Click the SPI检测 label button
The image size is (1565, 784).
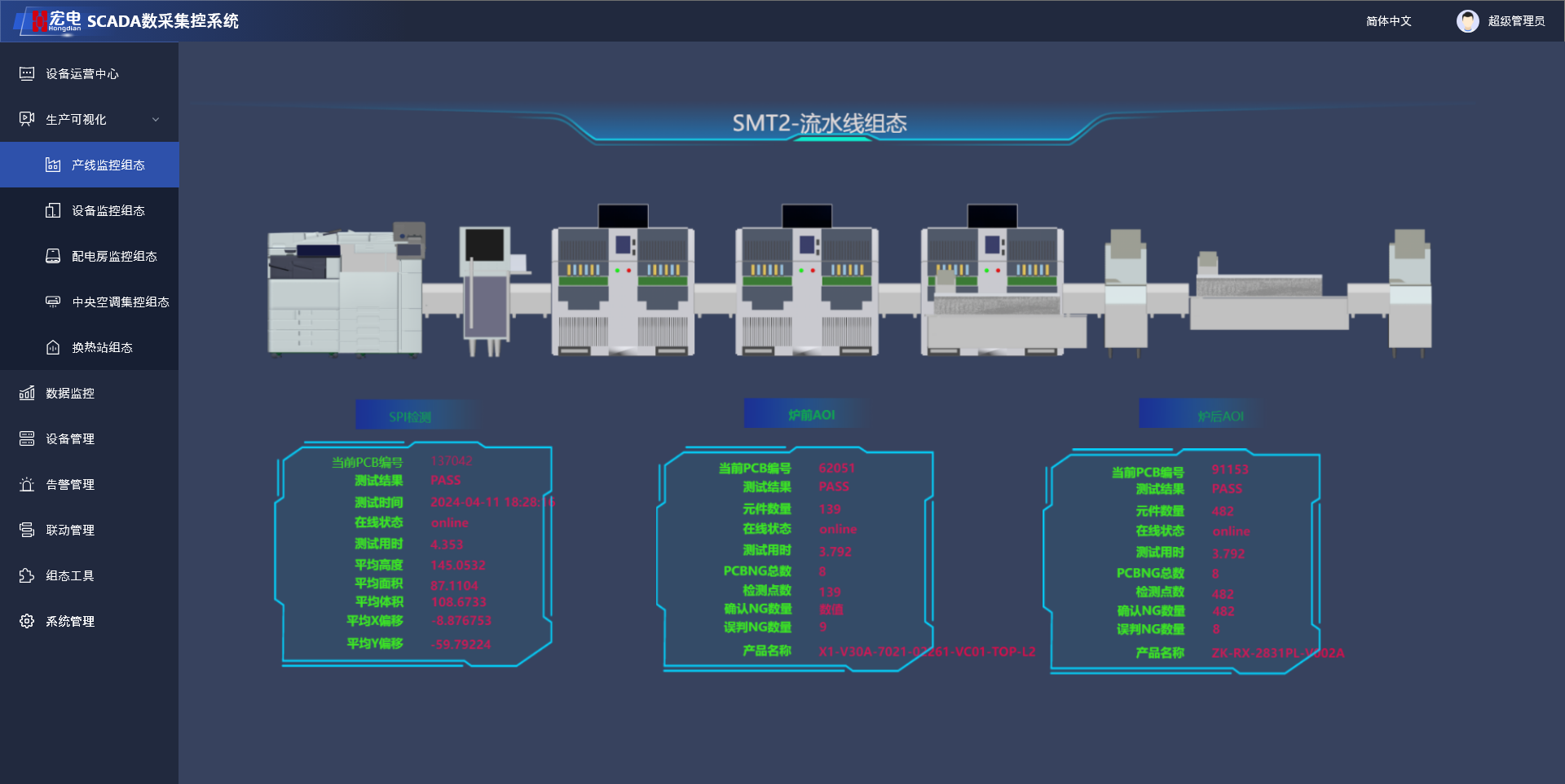tap(410, 416)
